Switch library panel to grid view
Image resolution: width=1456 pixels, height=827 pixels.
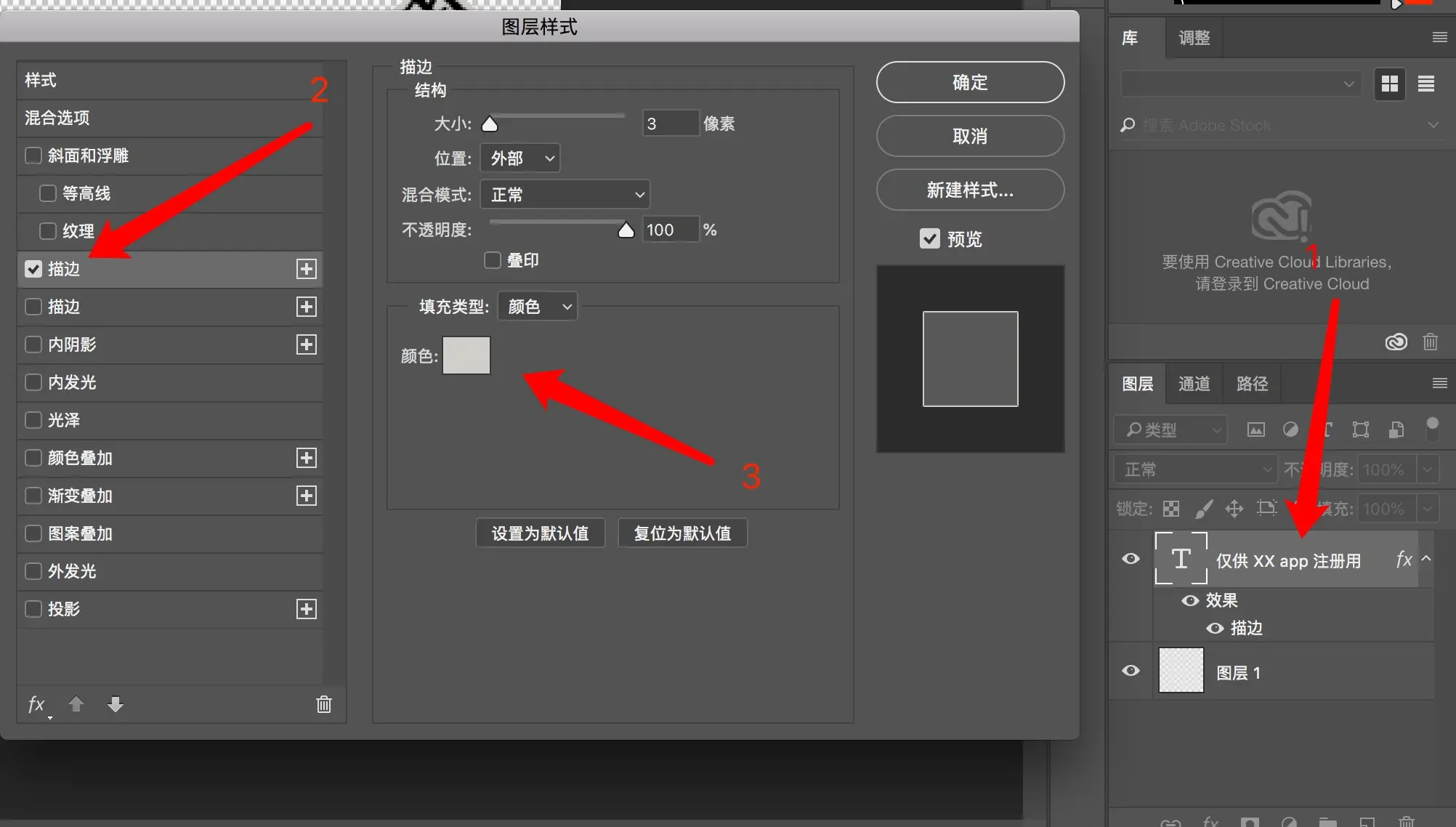[x=1390, y=84]
